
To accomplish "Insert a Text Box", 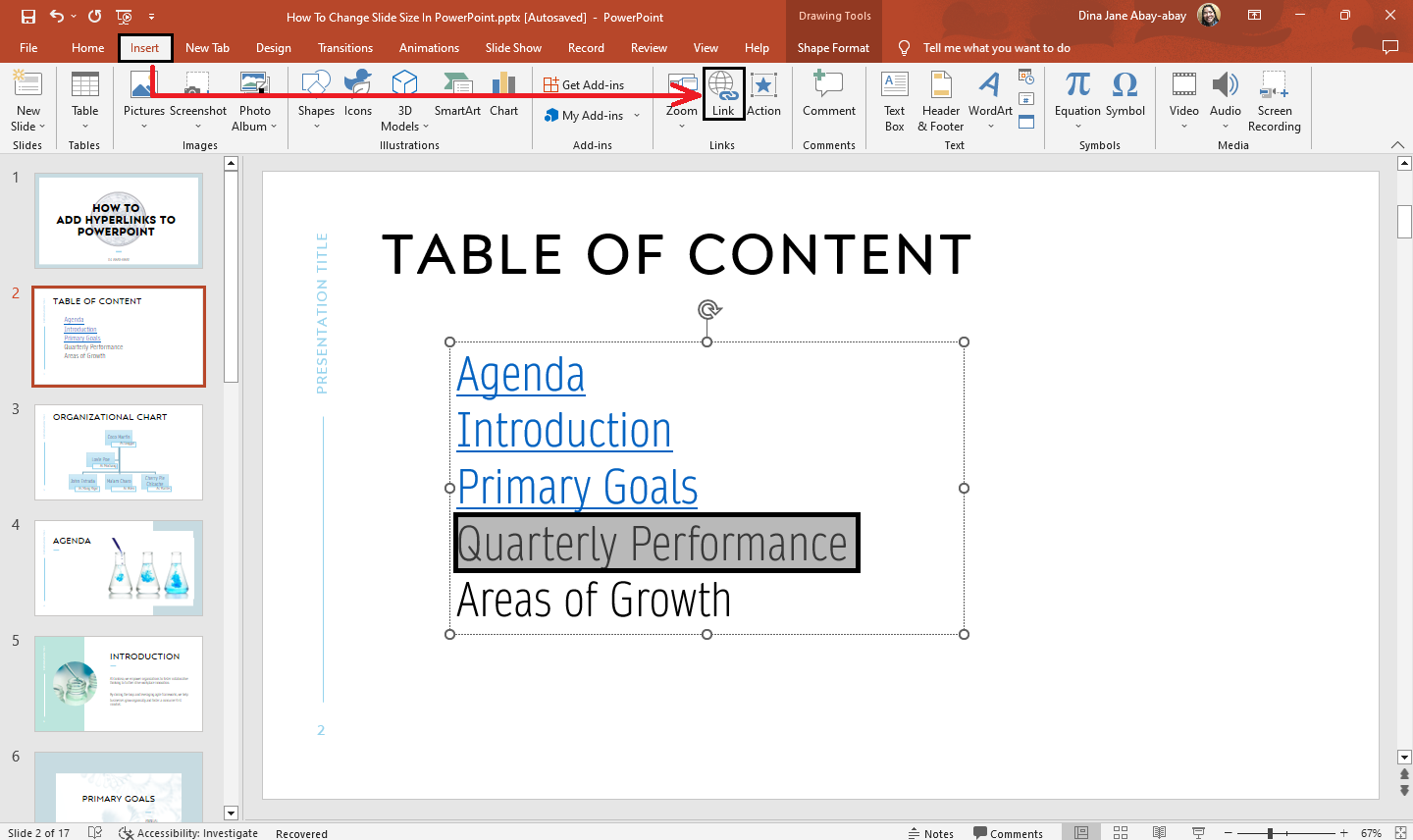I will [895, 101].
